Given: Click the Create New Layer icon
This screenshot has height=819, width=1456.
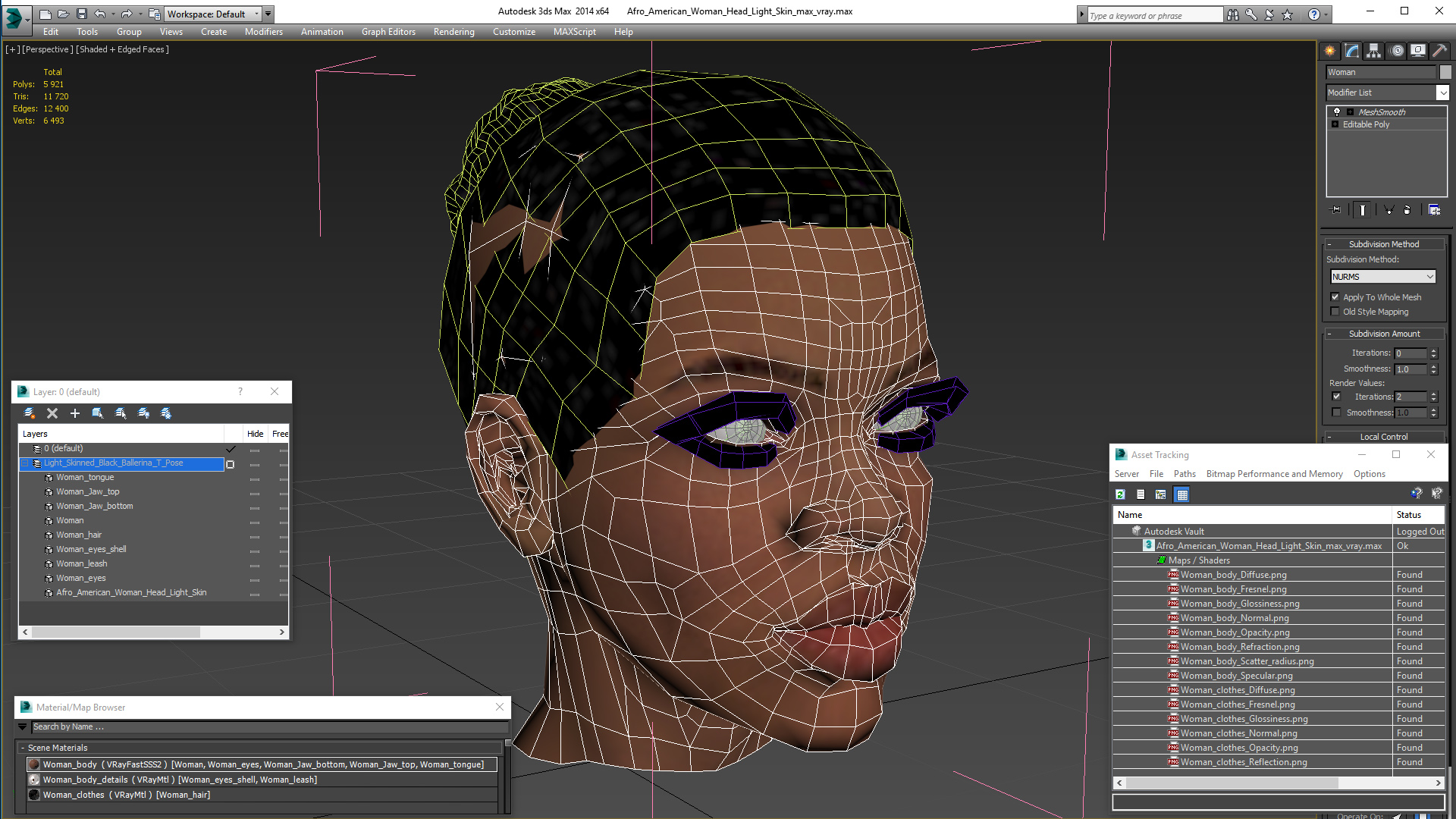Looking at the screenshot, I should 29,413.
